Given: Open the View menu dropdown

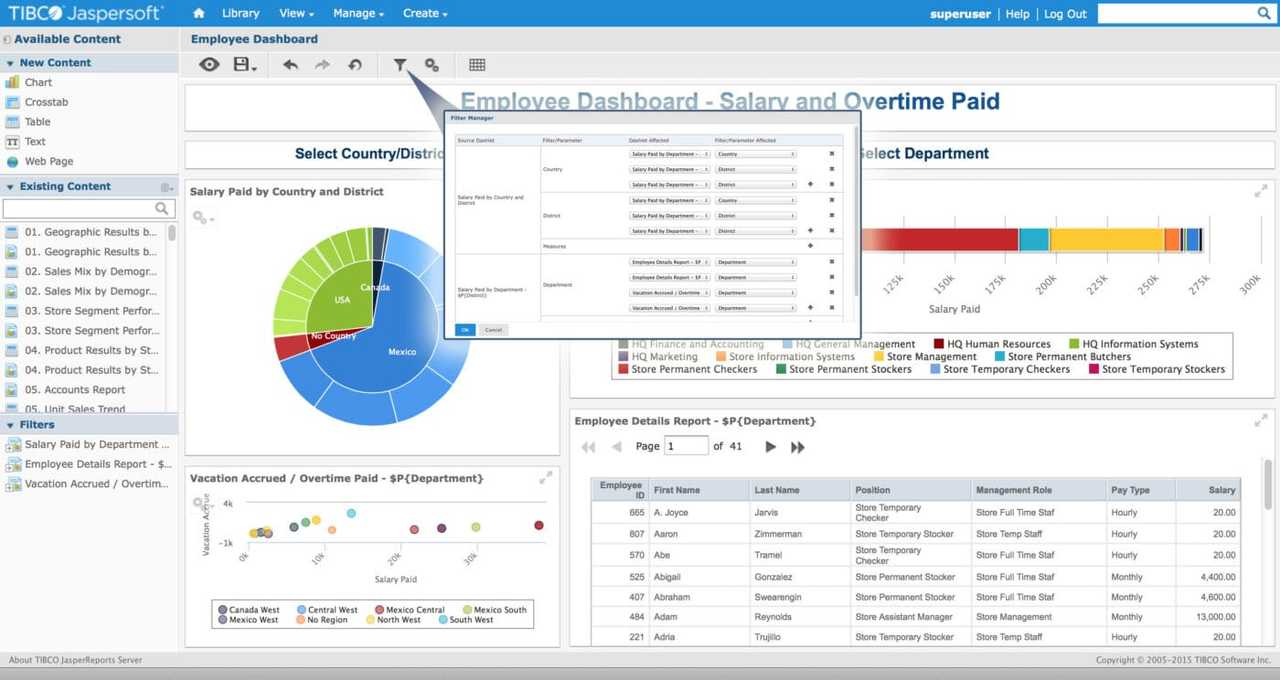Looking at the screenshot, I should click(296, 13).
